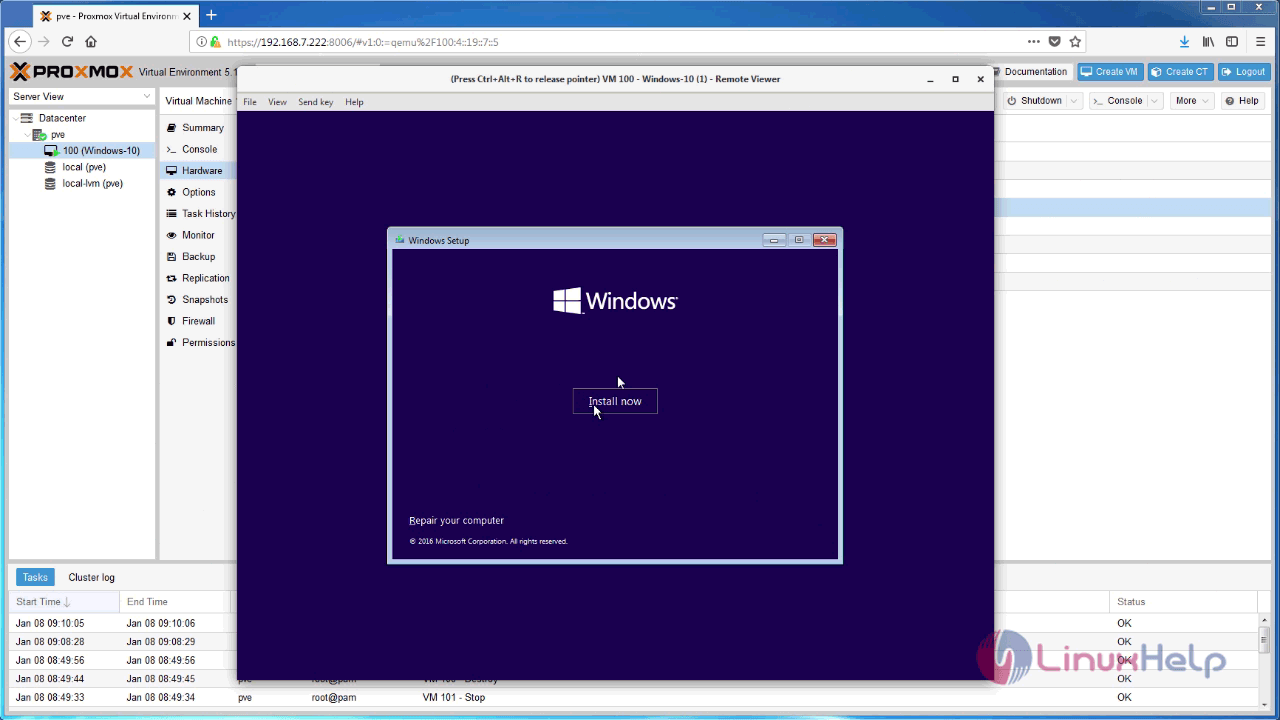1280x720 pixels.
Task: Click Install now in Windows Setup
Action: point(615,401)
